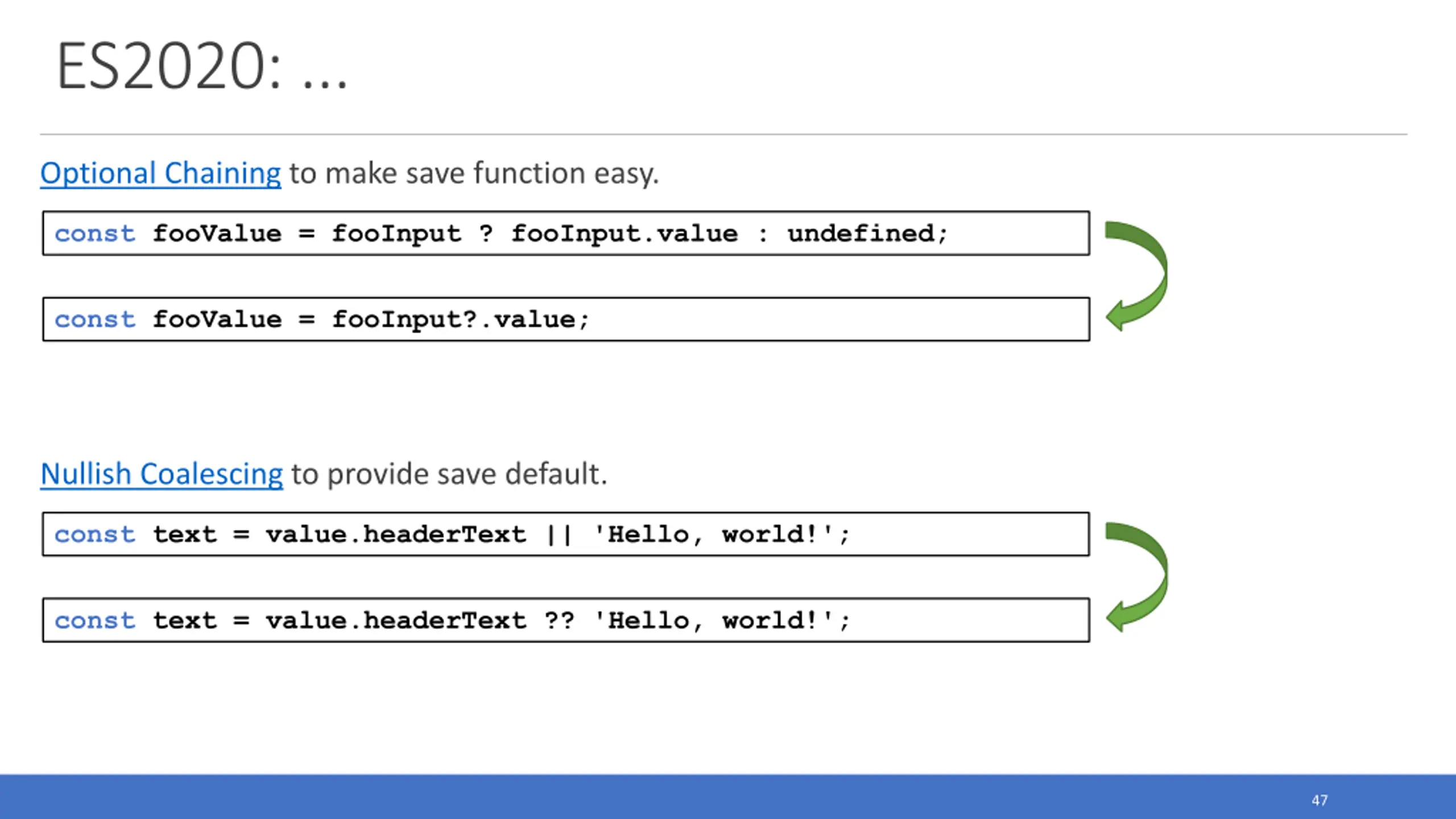1456x819 pixels.
Task: Click the green curved arrow beside fooValue code
Action: pyautogui.click(x=1136, y=276)
